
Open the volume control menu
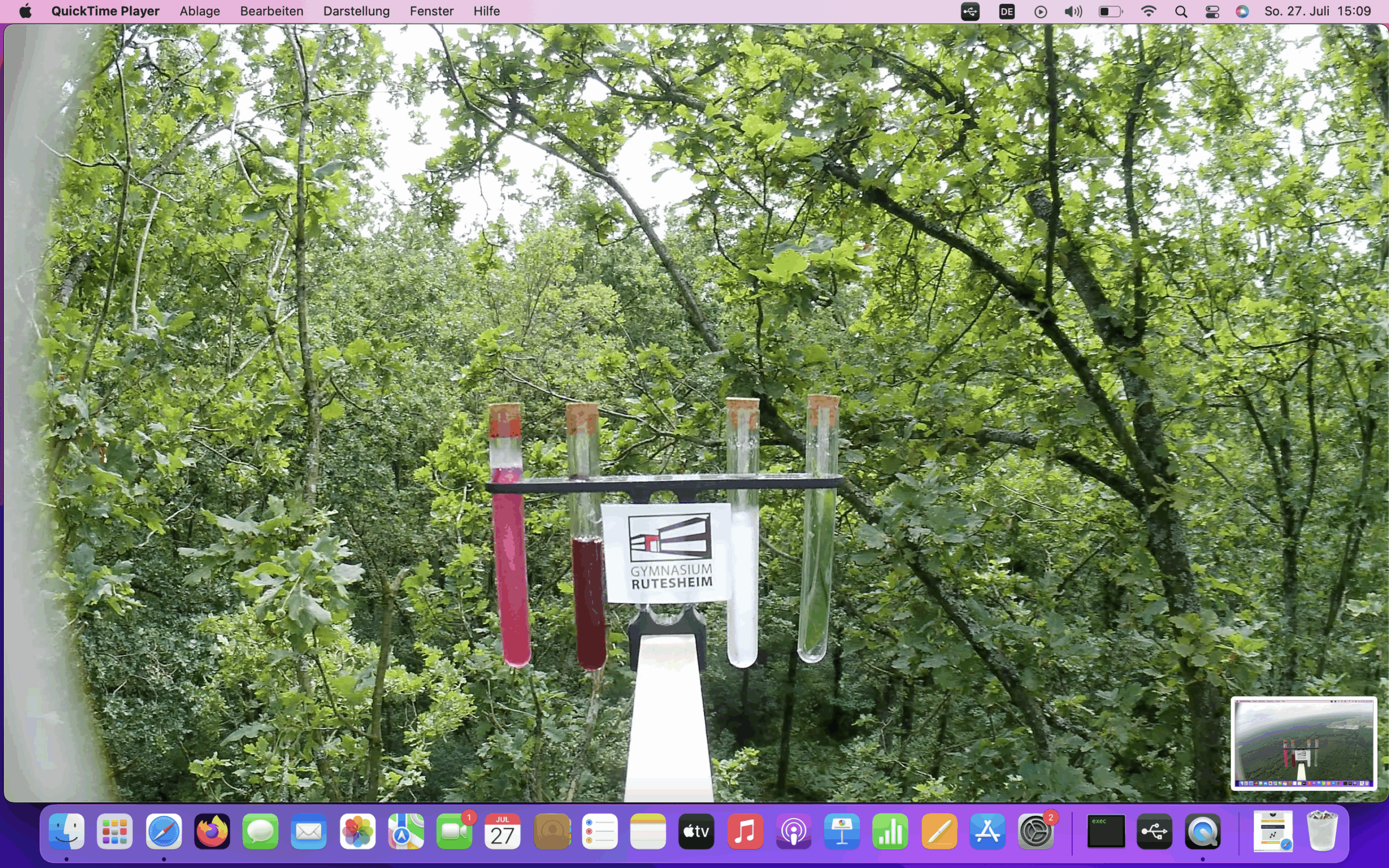1073,11
